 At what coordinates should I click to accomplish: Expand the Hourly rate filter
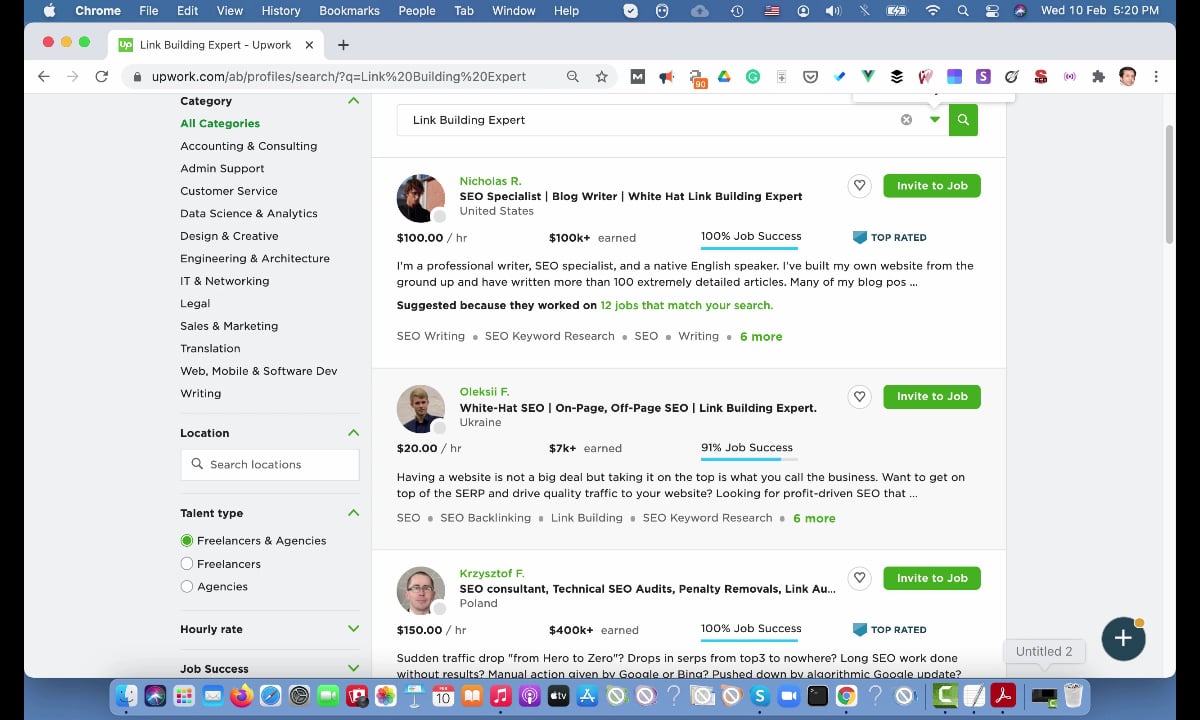click(x=353, y=629)
